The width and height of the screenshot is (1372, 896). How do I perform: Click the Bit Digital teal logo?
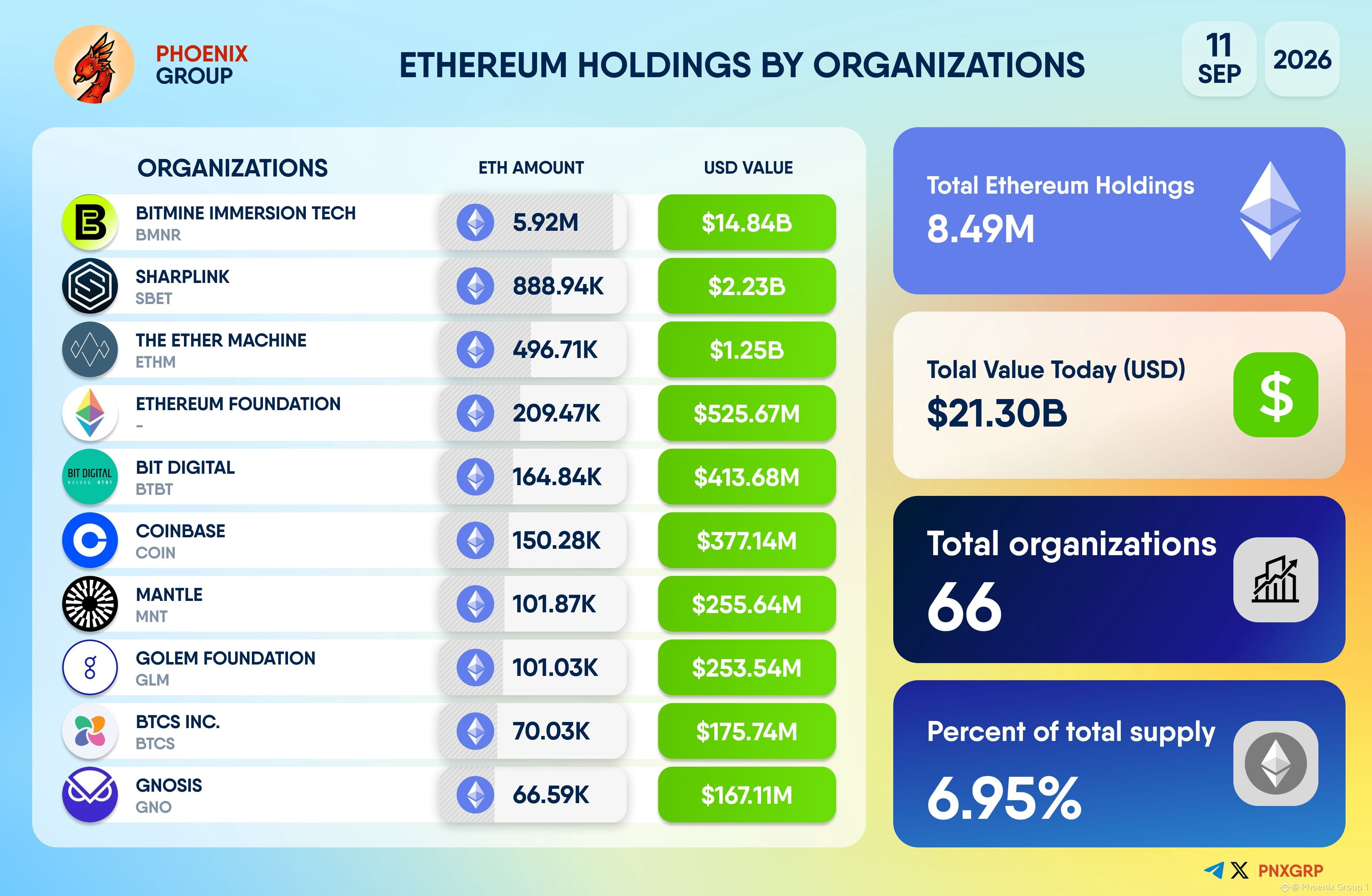pos(90,477)
